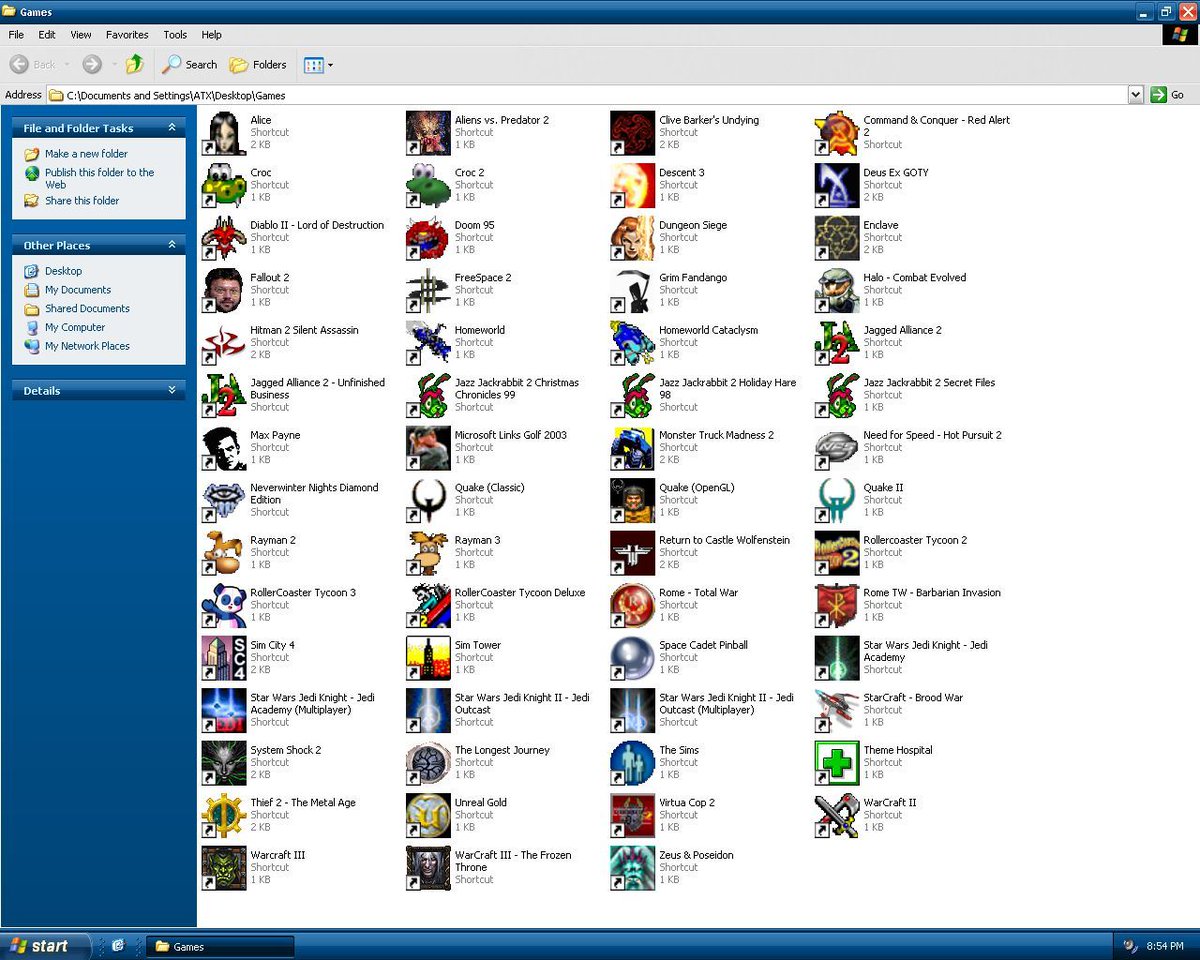This screenshot has width=1200, height=960.
Task: Select the Alice game shortcut icon
Action: (224, 133)
